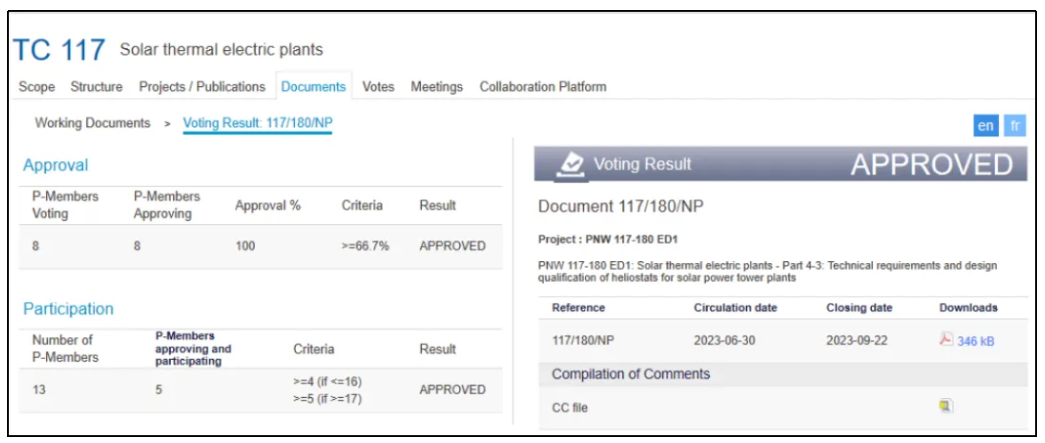Download the 346 kB file link
The height and width of the screenshot is (443, 1045).
pyautogui.click(x=976, y=341)
